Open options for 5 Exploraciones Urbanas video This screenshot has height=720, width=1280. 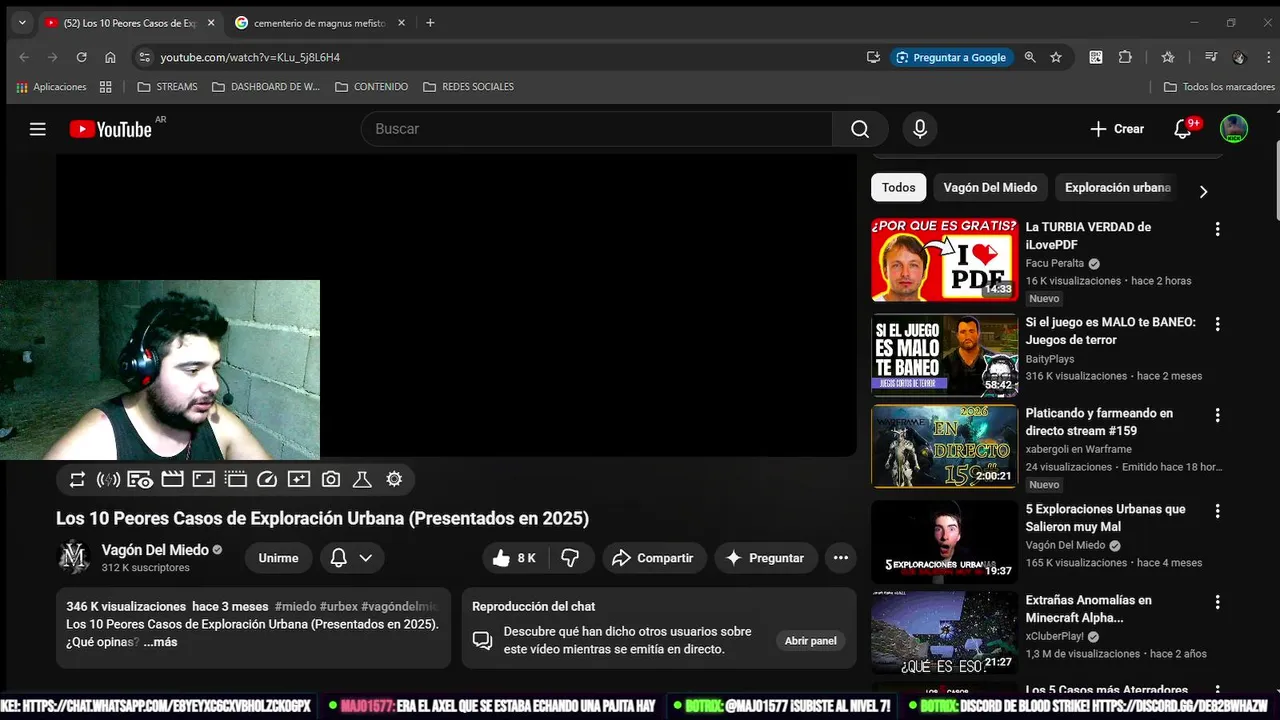click(1217, 511)
